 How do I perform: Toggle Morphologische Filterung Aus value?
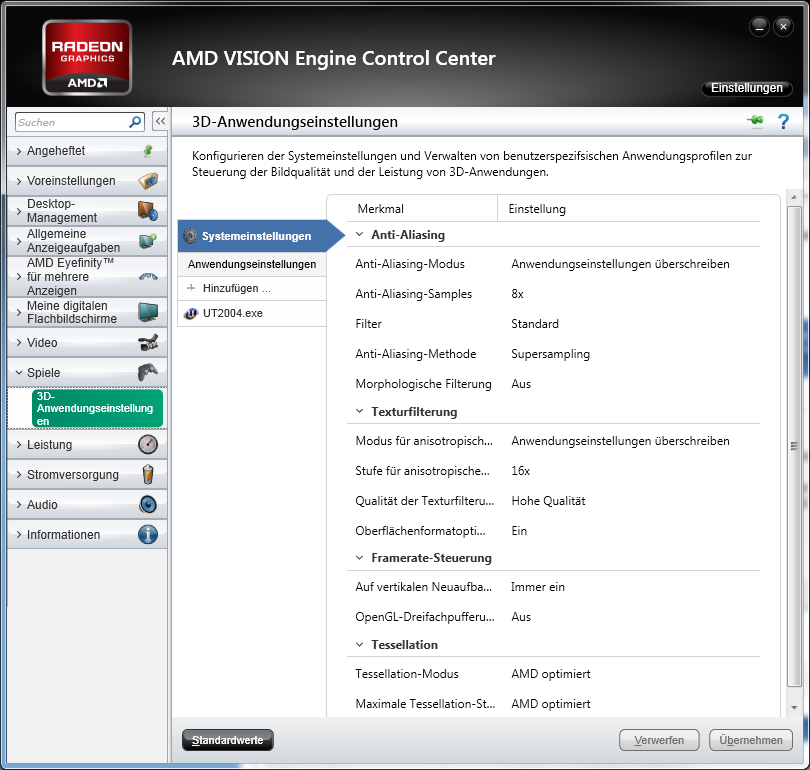[521, 384]
